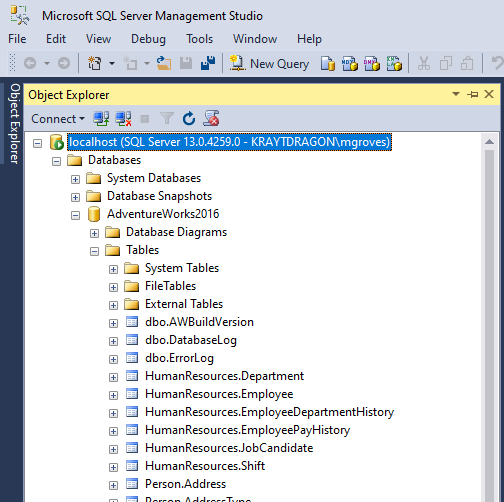Expand the External Tables folder
This screenshot has width=504, height=502.
click(113, 306)
